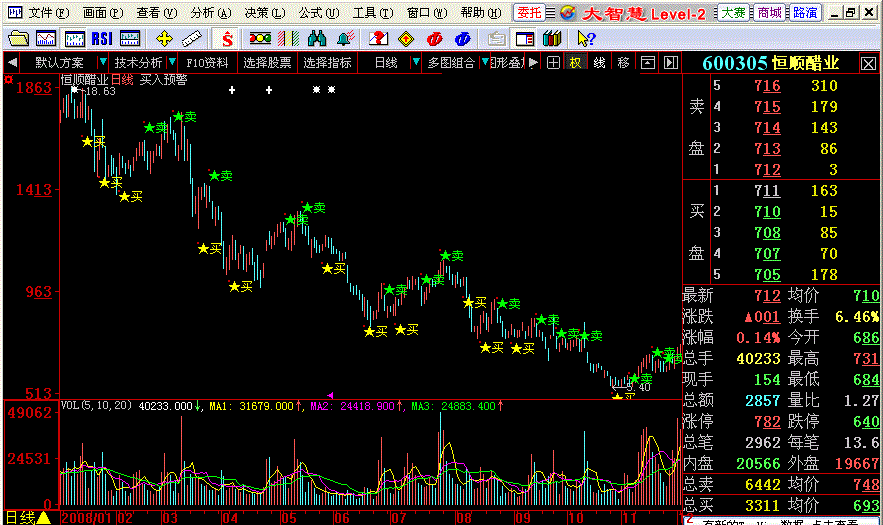The height and width of the screenshot is (525, 883).
Task: Click the 商城 button
Action: 769,13
